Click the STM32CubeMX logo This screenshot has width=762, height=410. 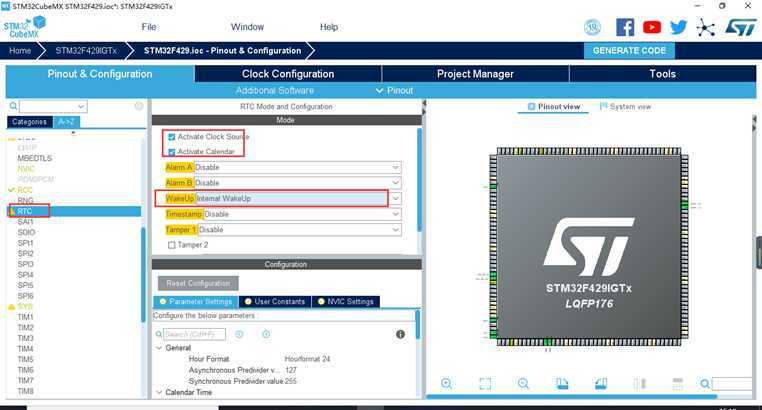tap(25, 27)
